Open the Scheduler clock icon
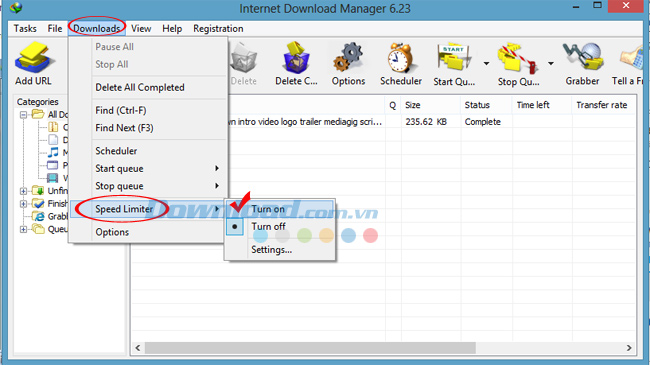 [400, 58]
